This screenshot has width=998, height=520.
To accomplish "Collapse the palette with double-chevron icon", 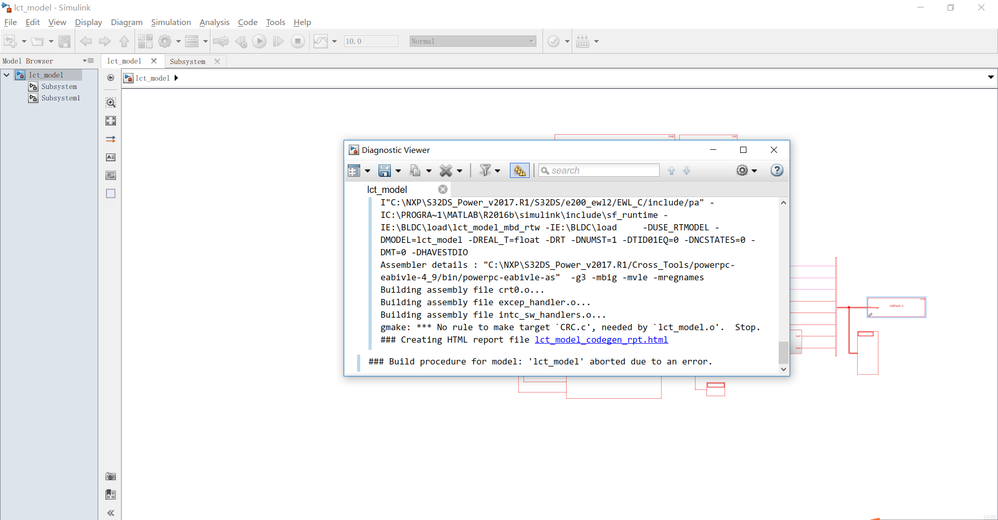I will point(111,512).
